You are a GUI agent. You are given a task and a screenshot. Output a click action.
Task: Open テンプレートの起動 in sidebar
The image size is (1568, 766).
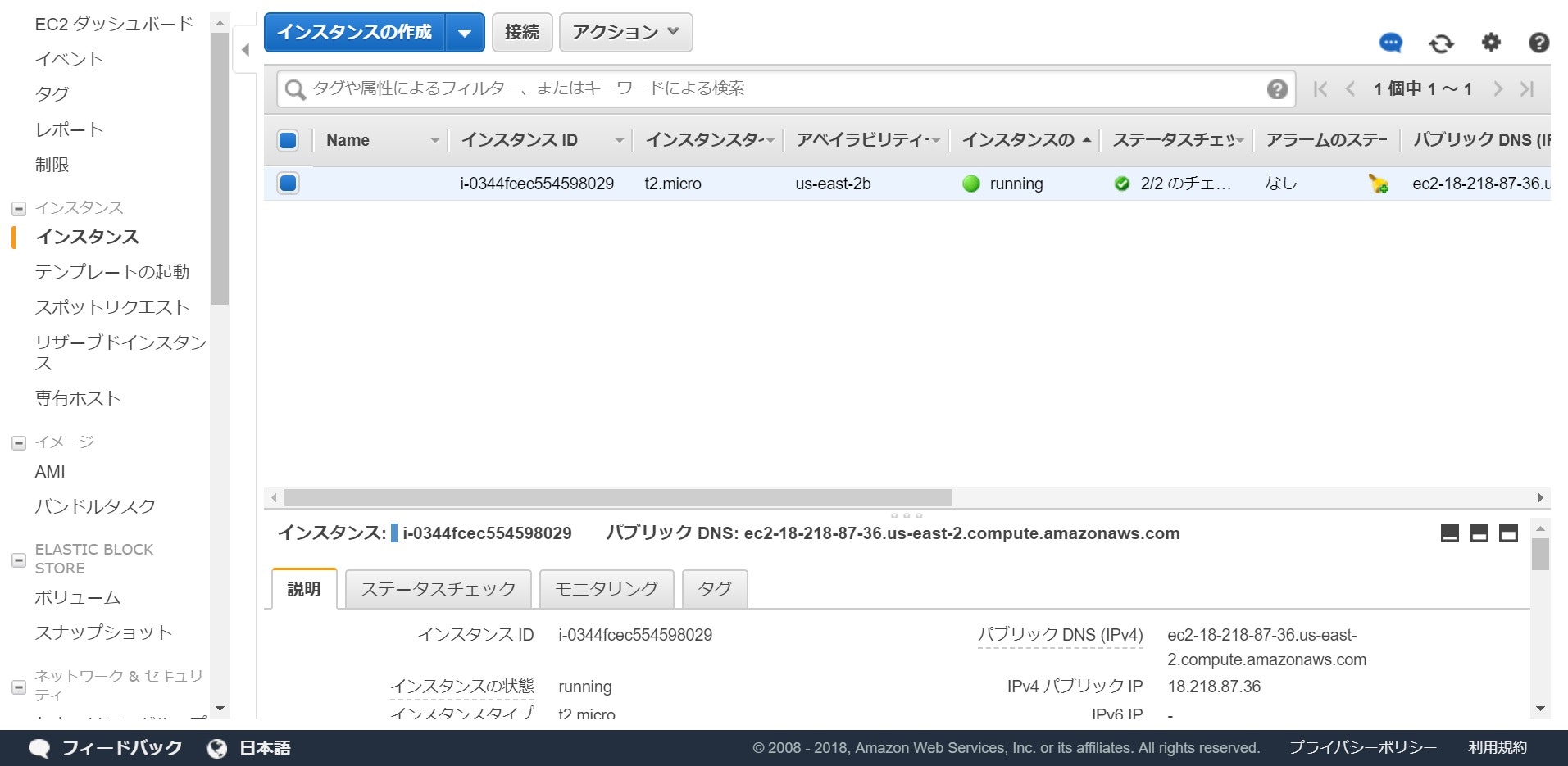click(112, 272)
